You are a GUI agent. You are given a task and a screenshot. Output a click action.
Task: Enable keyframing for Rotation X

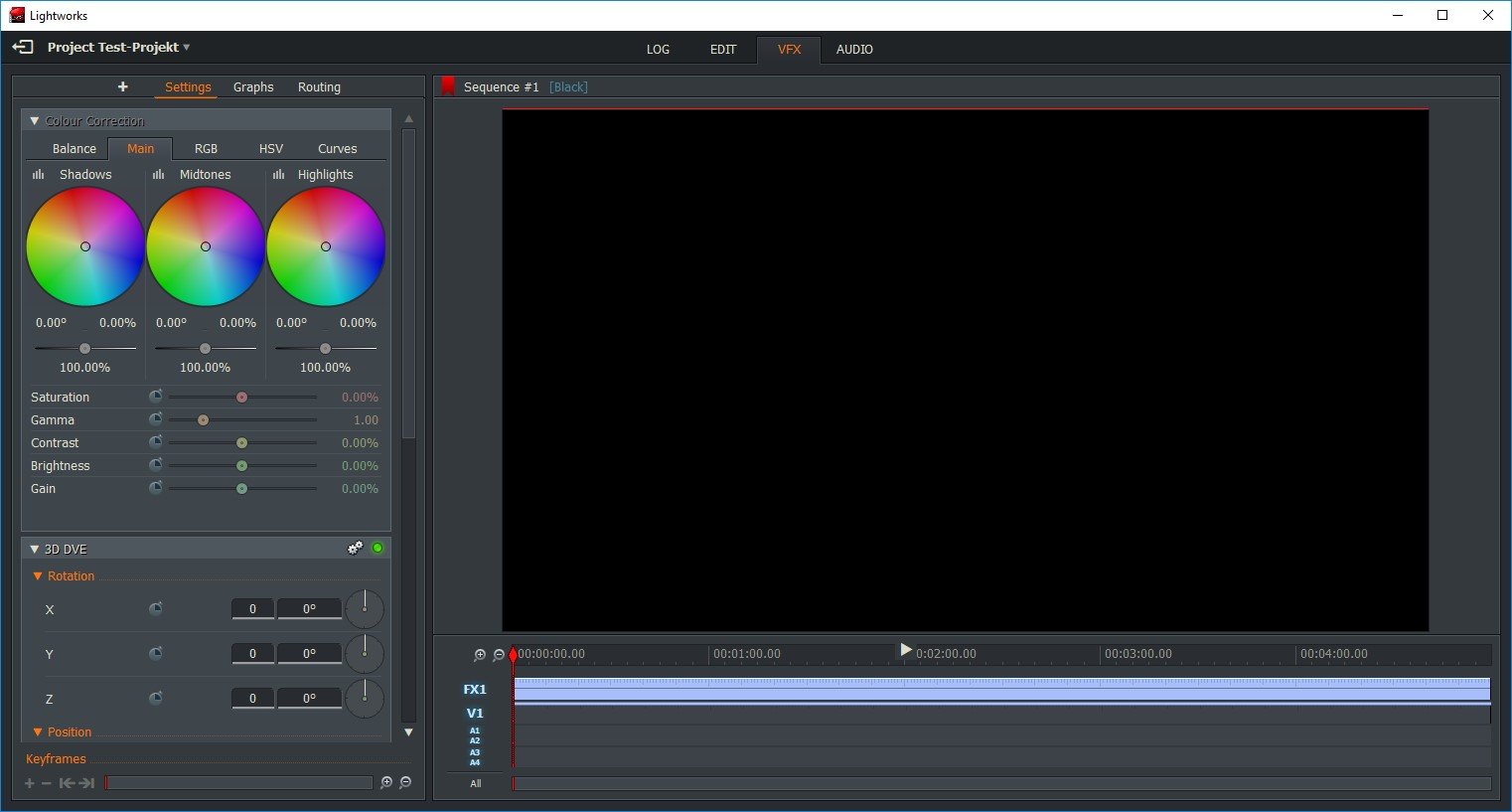(155, 609)
